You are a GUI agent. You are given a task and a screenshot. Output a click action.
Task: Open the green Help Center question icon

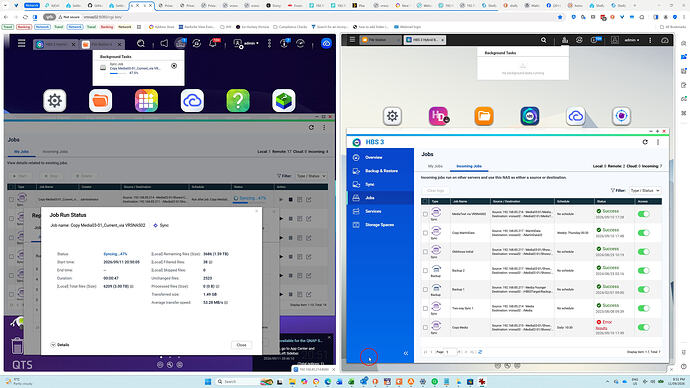pos(238,101)
